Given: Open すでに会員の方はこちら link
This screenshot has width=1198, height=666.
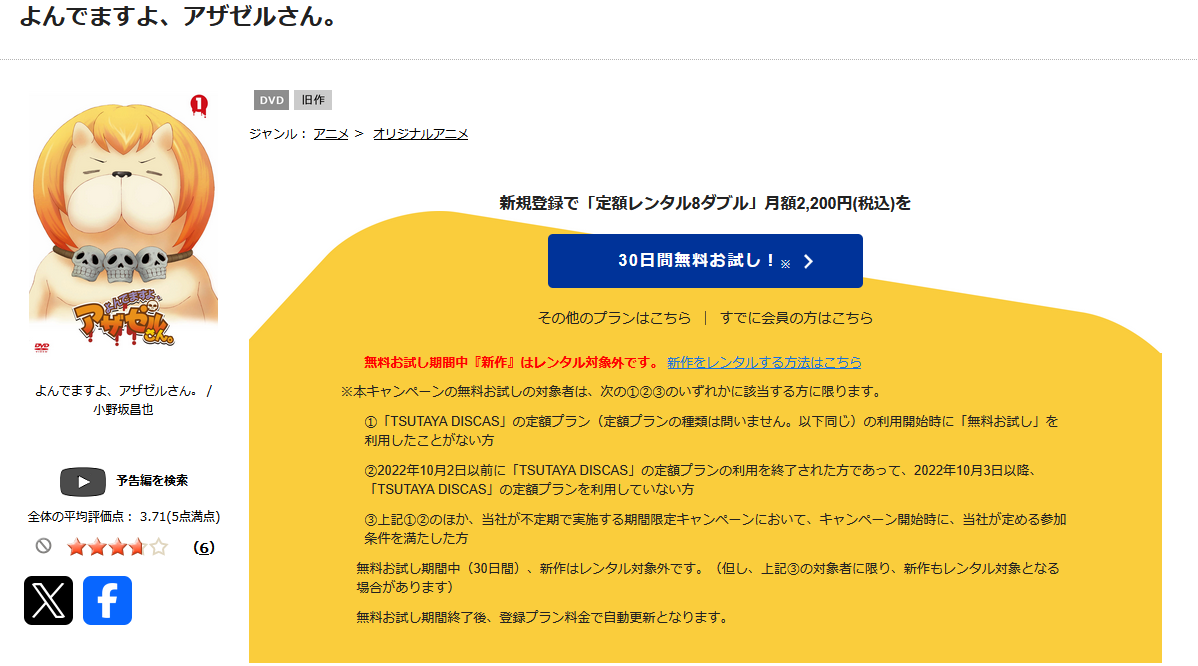Looking at the screenshot, I should click(x=796, y=318).
